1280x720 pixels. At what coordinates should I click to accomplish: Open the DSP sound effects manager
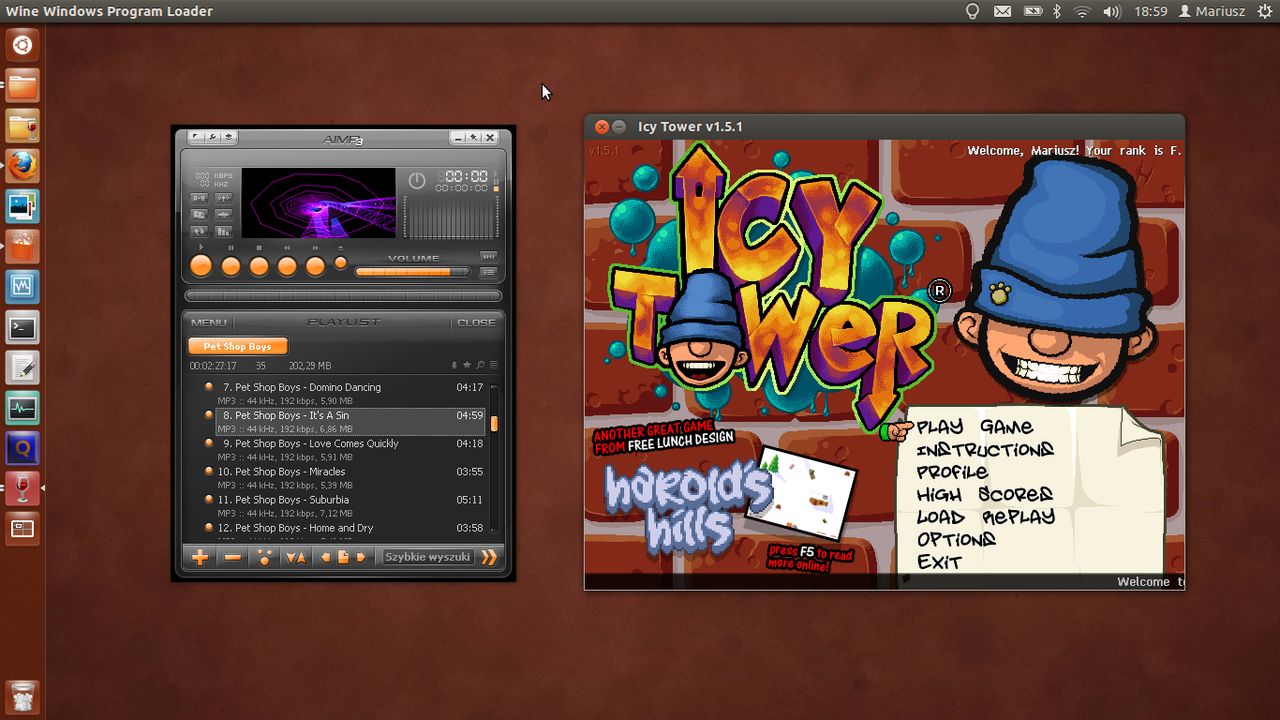[223, 198]
